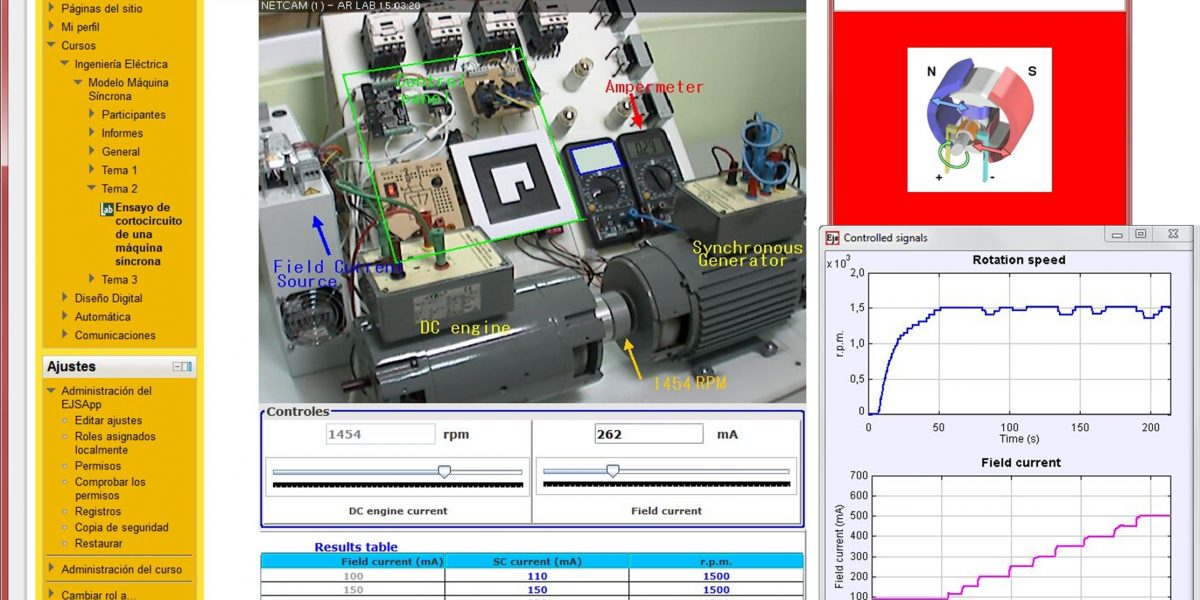Image resolution: width=1200 pixels, height=600 pixels.
Task: Maximize the Controlled signals window
Action: 1141,234
